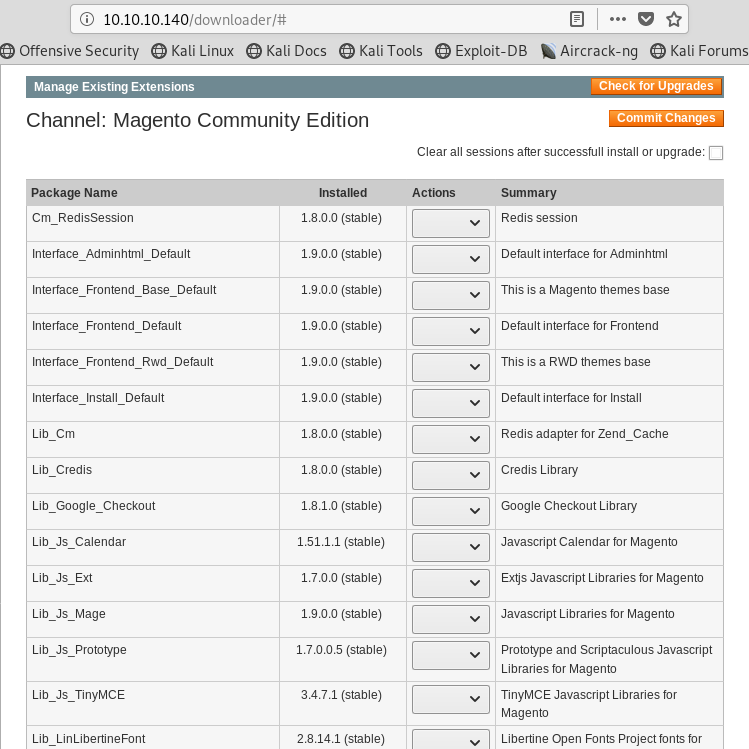Save page to Pocket icon
Image resolution: width=749 pixels, height=749 pixels.
(646, 19)
